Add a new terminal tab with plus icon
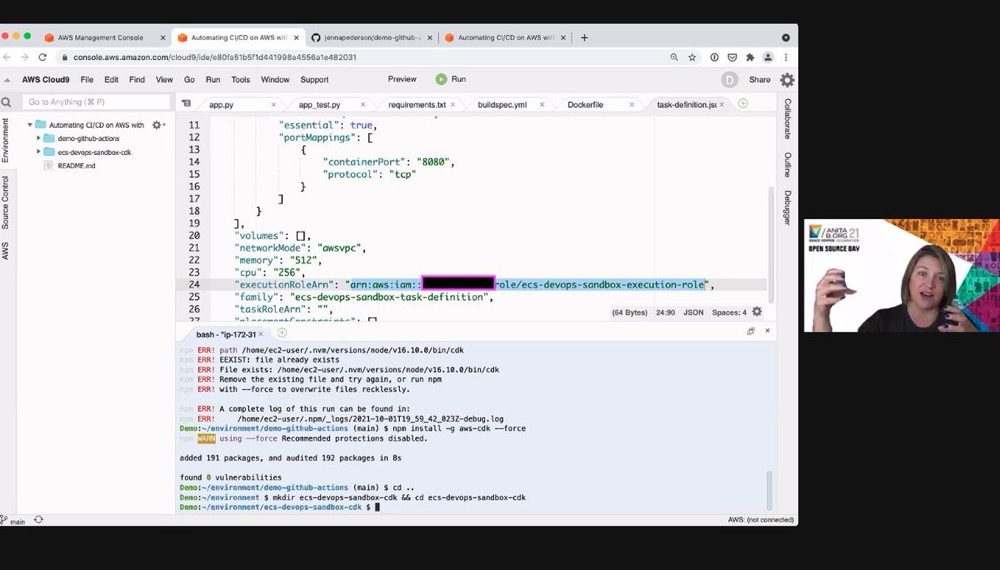Viewport: 1000px width, 570px height. point(282,333)
